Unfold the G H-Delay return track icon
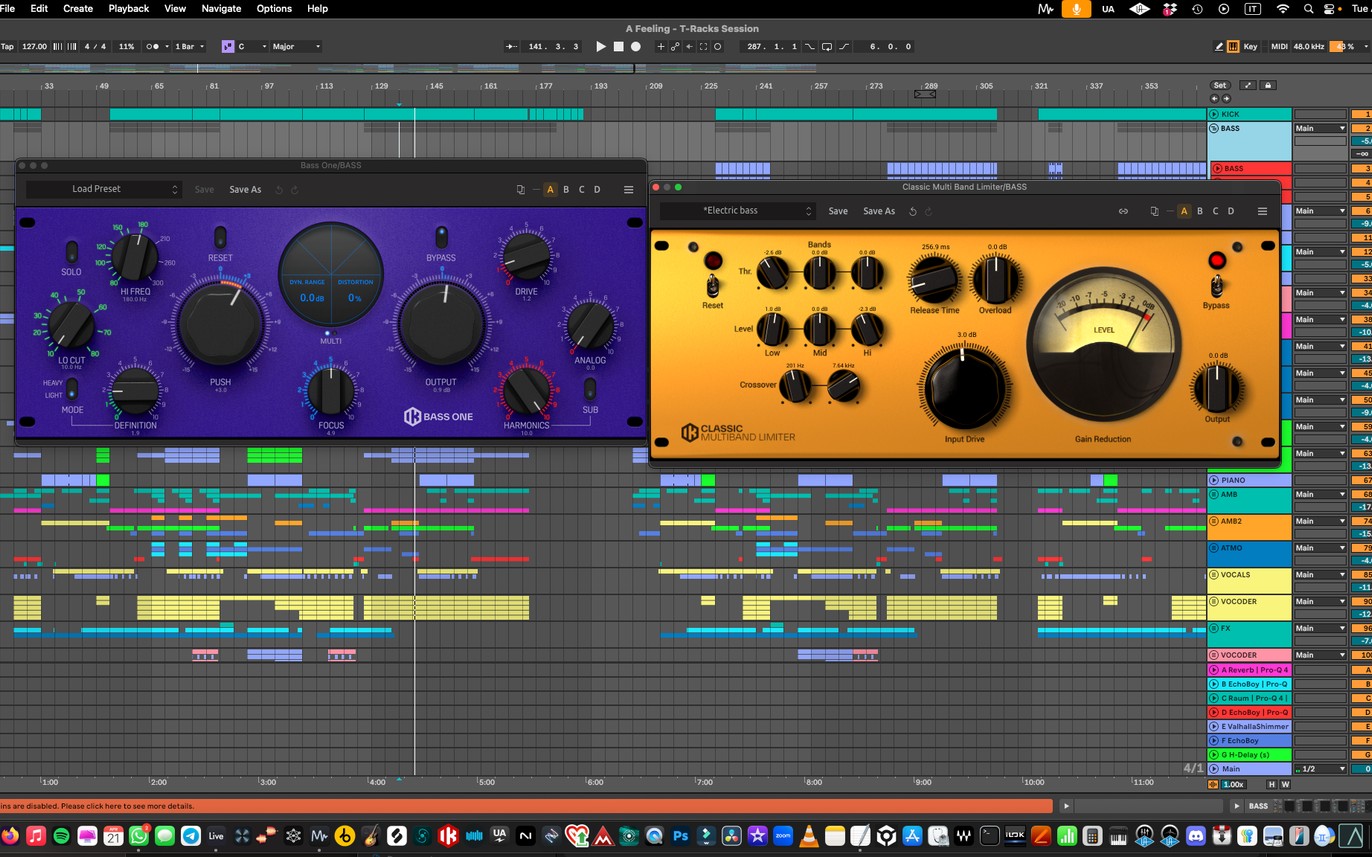 [x=1215, y=755]
